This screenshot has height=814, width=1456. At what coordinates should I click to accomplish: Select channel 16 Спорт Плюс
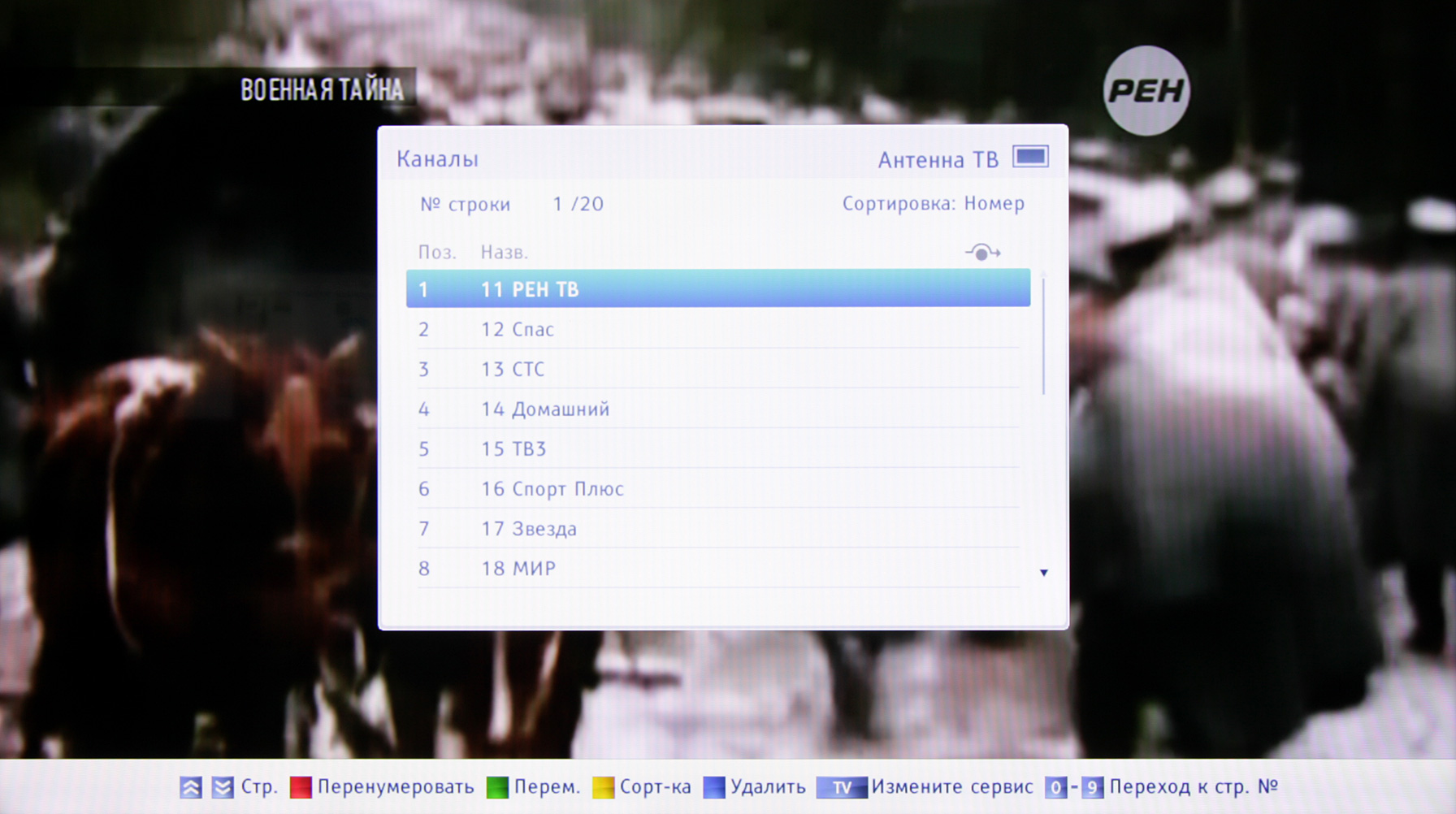tap(718, 488)
